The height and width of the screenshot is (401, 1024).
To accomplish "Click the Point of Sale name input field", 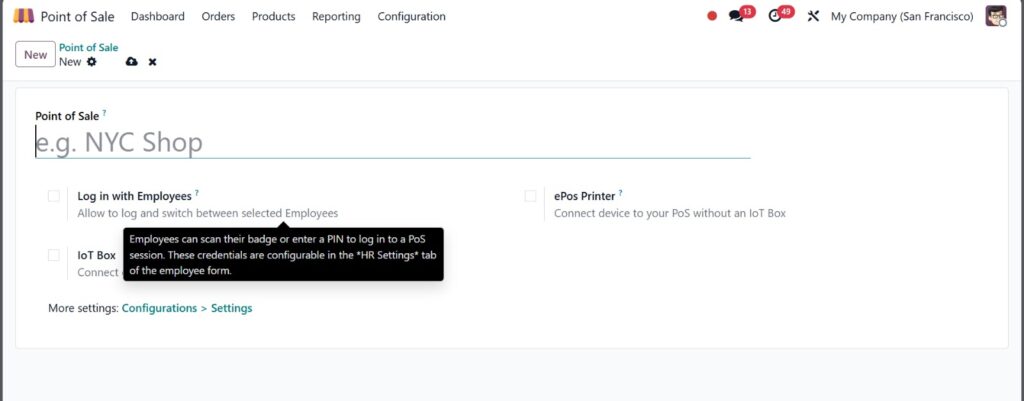I will [392, 143].
